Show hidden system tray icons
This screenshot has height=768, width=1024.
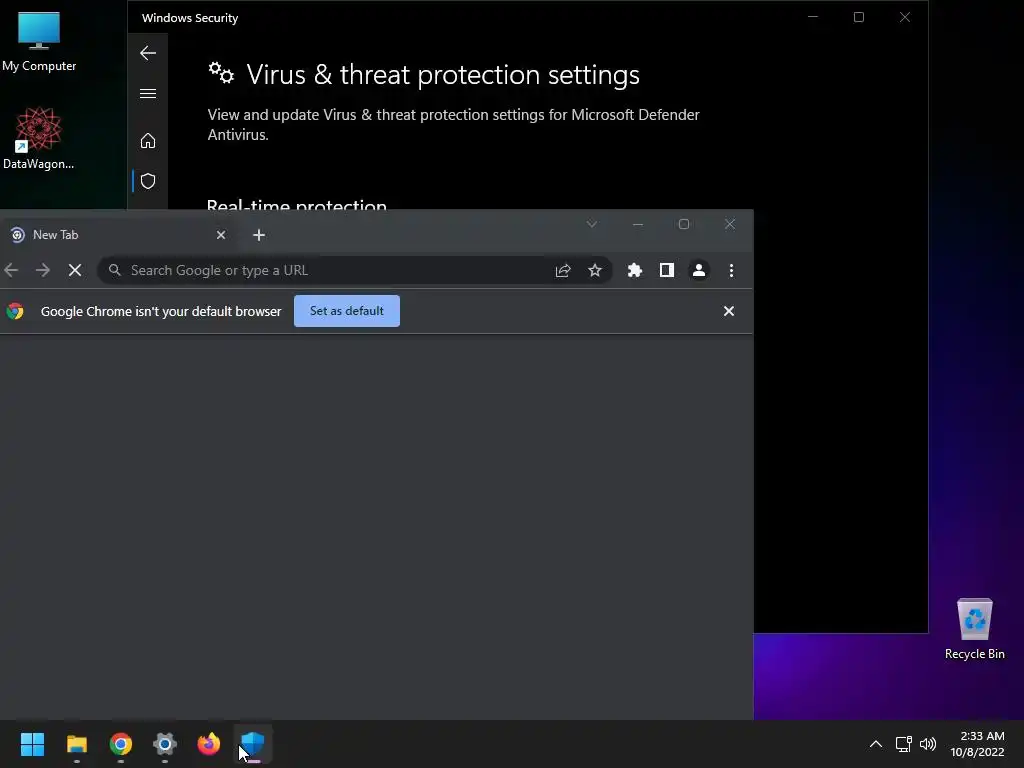point(876,744)
